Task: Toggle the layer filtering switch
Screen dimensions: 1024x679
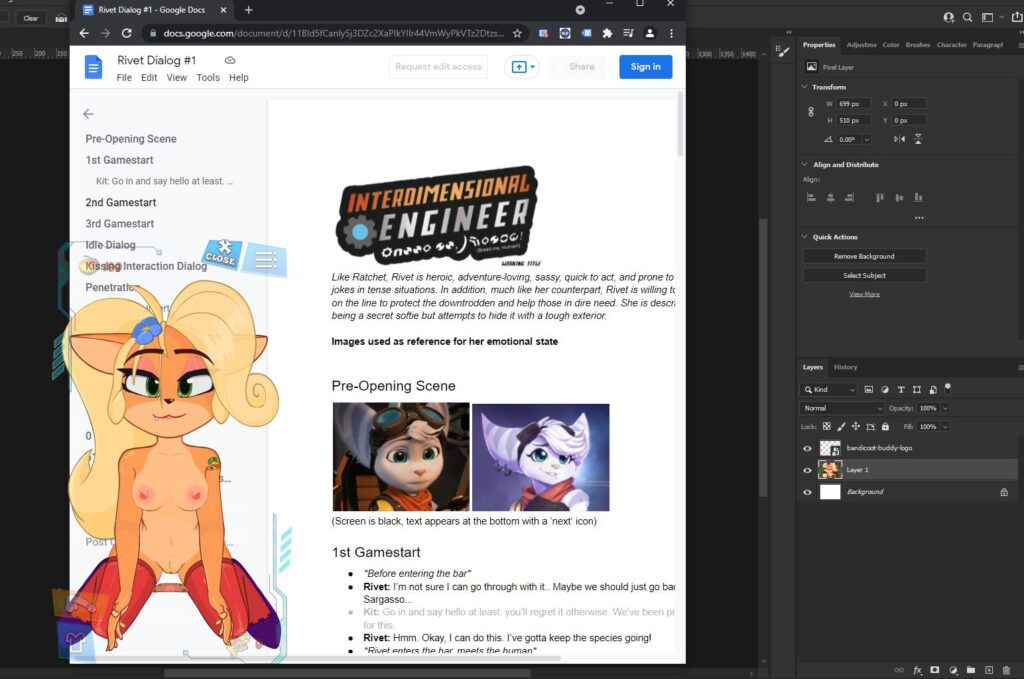Action: coord(948,387)
